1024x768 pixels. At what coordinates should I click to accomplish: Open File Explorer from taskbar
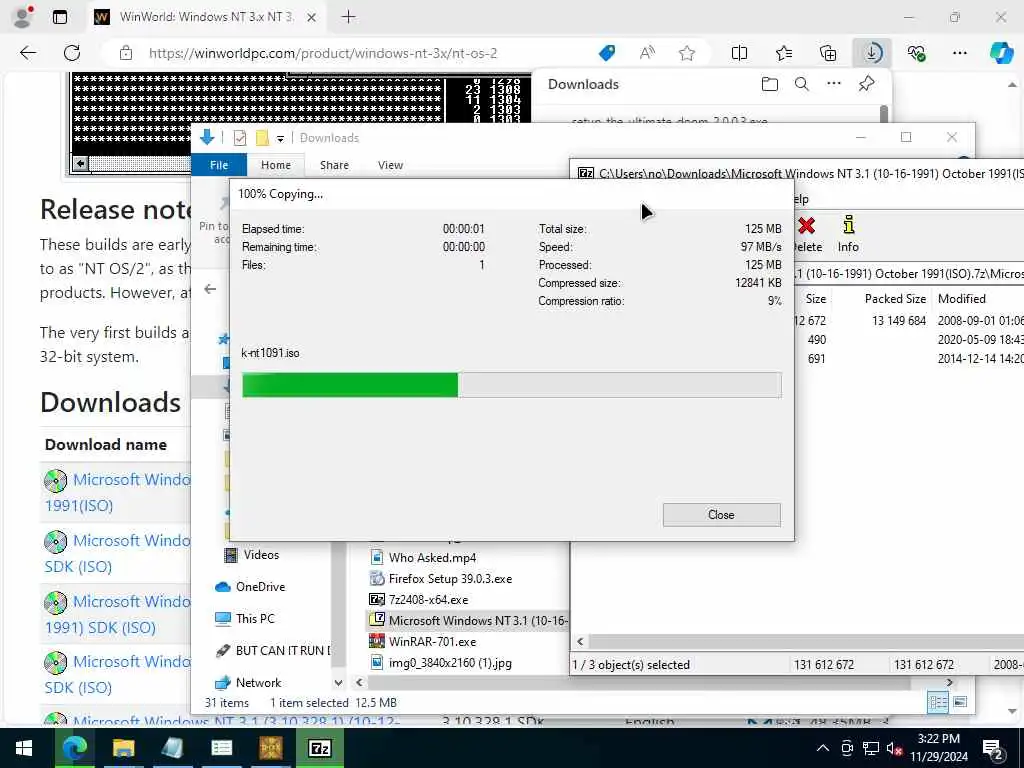click(123, 748)
